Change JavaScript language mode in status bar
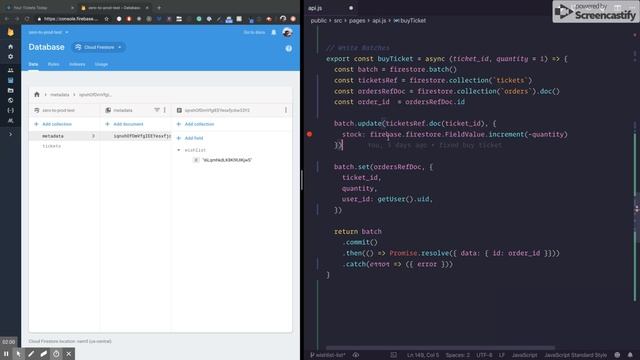640x360 pixels. [524, 355]
